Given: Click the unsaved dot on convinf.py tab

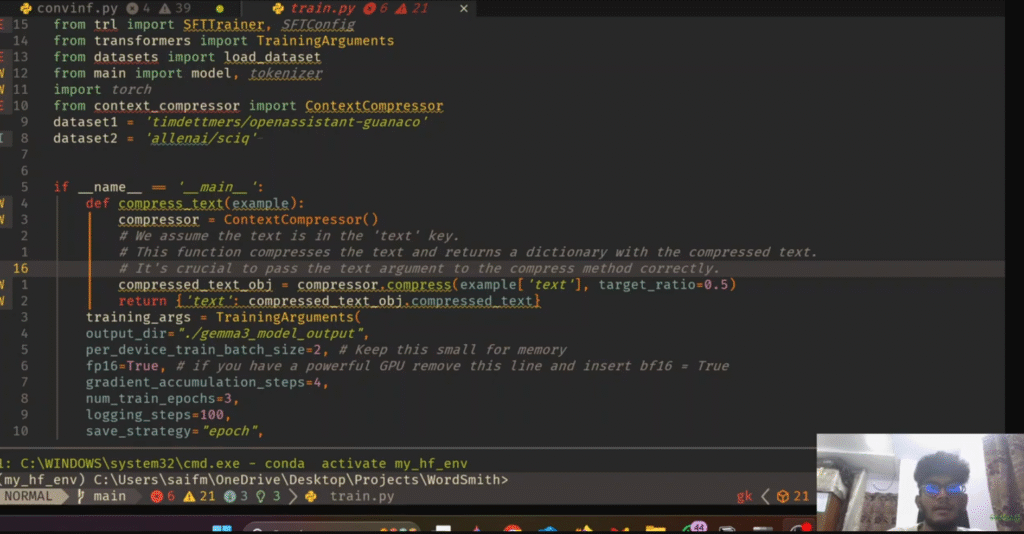Looking at the screenshot, I should 219,8.
